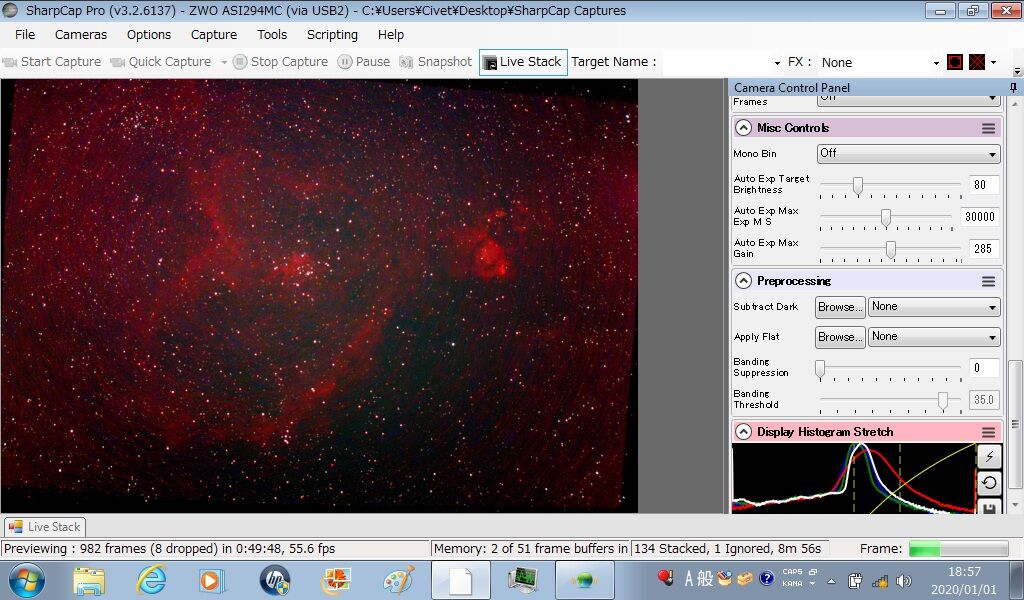The width and height of the screenshot is (1024, 600).
Task: Pause the capture
Action: [364, 62]
